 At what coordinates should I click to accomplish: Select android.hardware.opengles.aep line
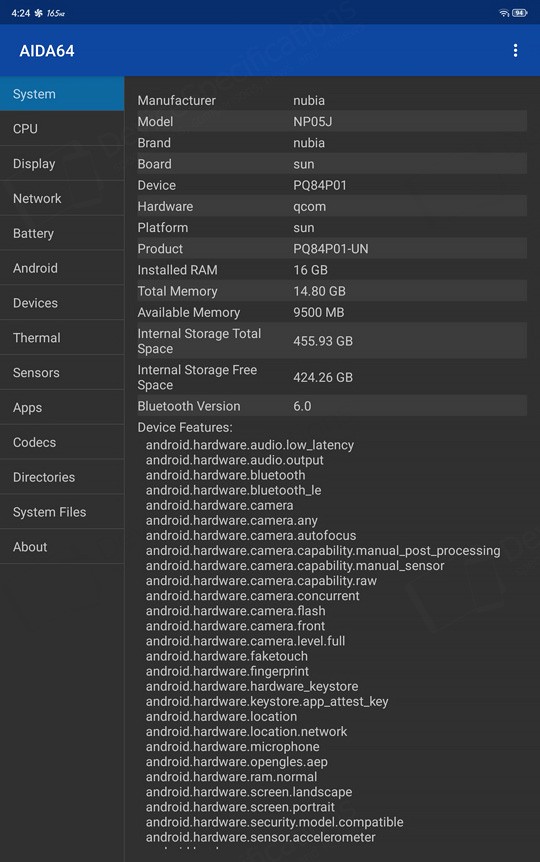(x=236, y=762)
